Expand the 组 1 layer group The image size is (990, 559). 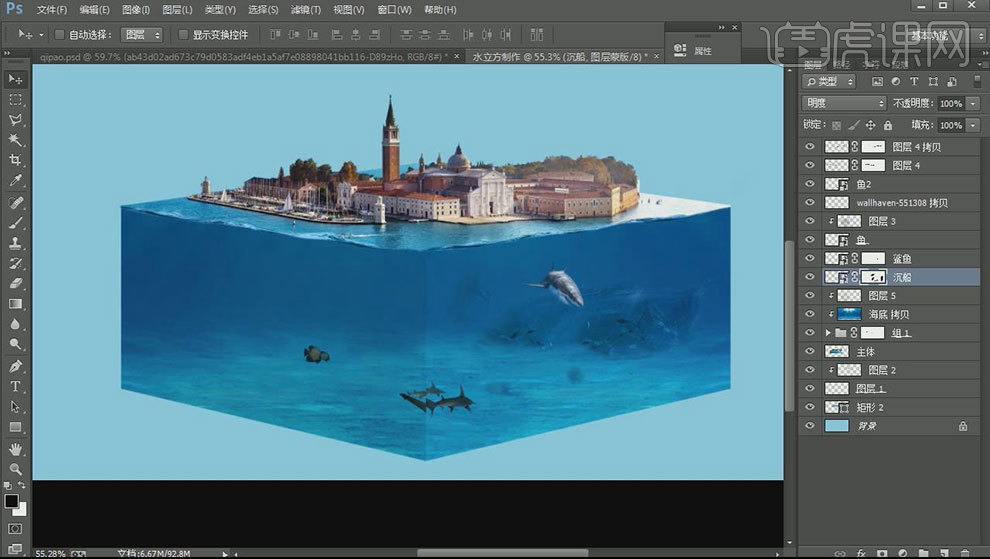click(828, 333)
